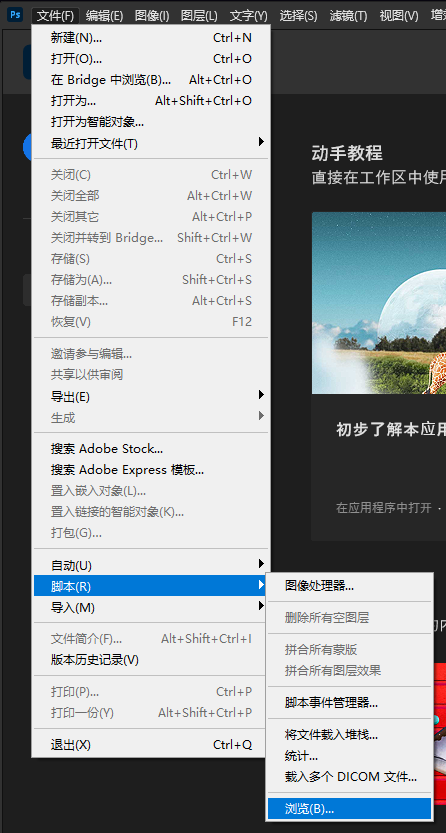Open 脚本事件管理器... entry

pyautogui.click(x=349, y=703)
